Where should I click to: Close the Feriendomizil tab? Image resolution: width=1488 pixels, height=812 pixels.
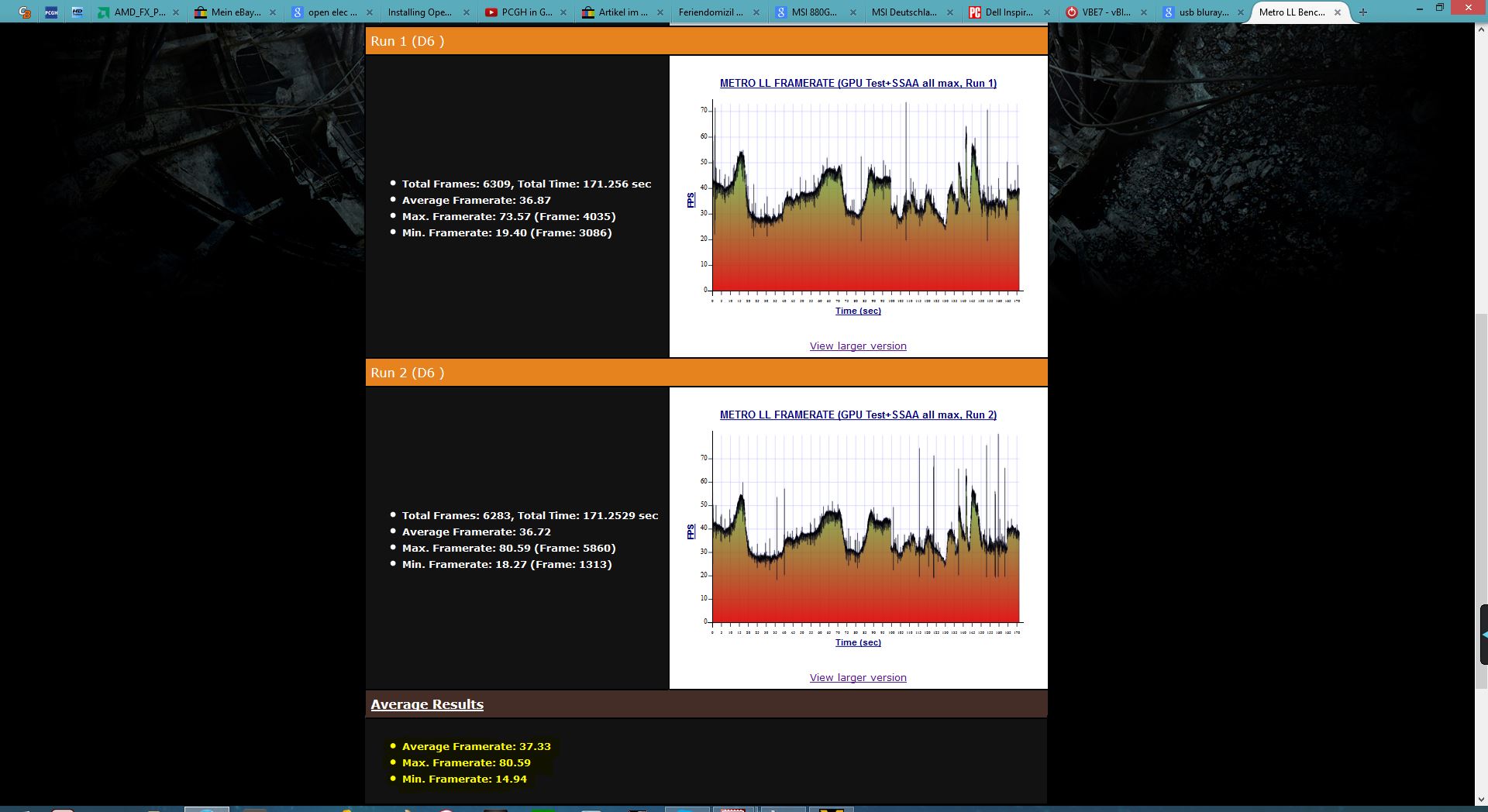[757, 12]
